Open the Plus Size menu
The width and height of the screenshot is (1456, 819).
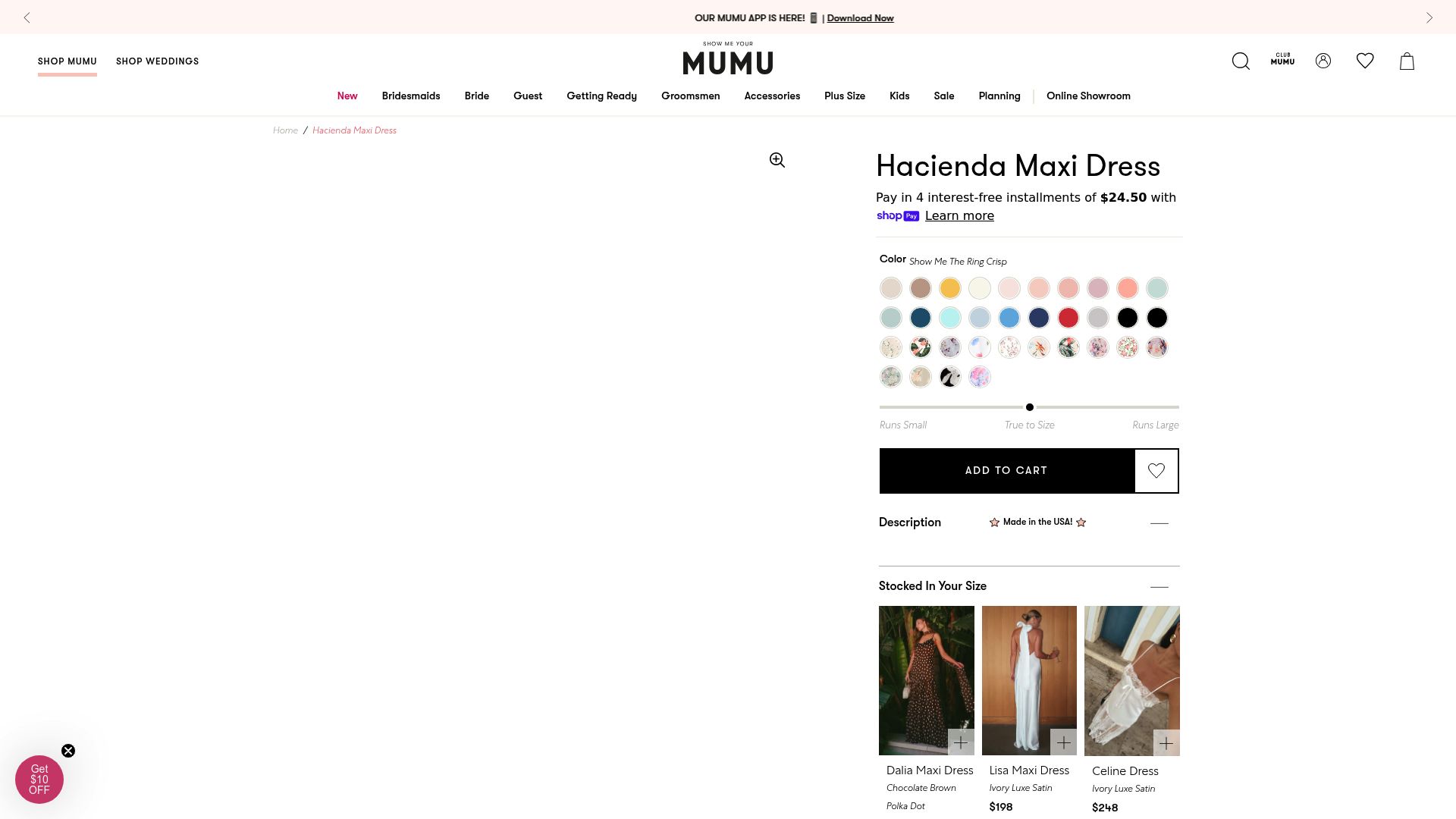click(x=845, y=96)
